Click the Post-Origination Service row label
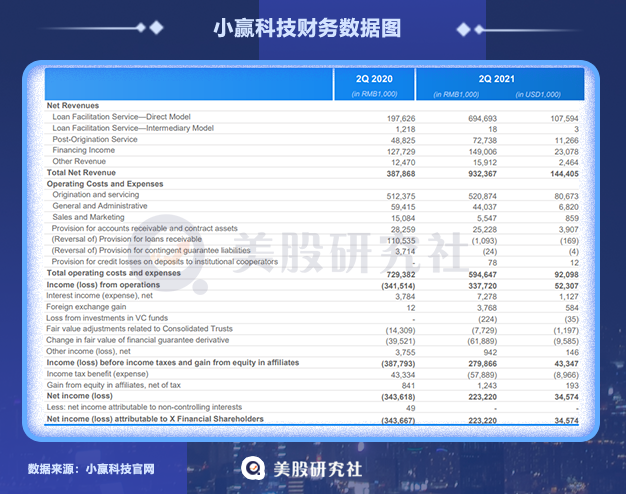626x494 pixels. point(95,139)
